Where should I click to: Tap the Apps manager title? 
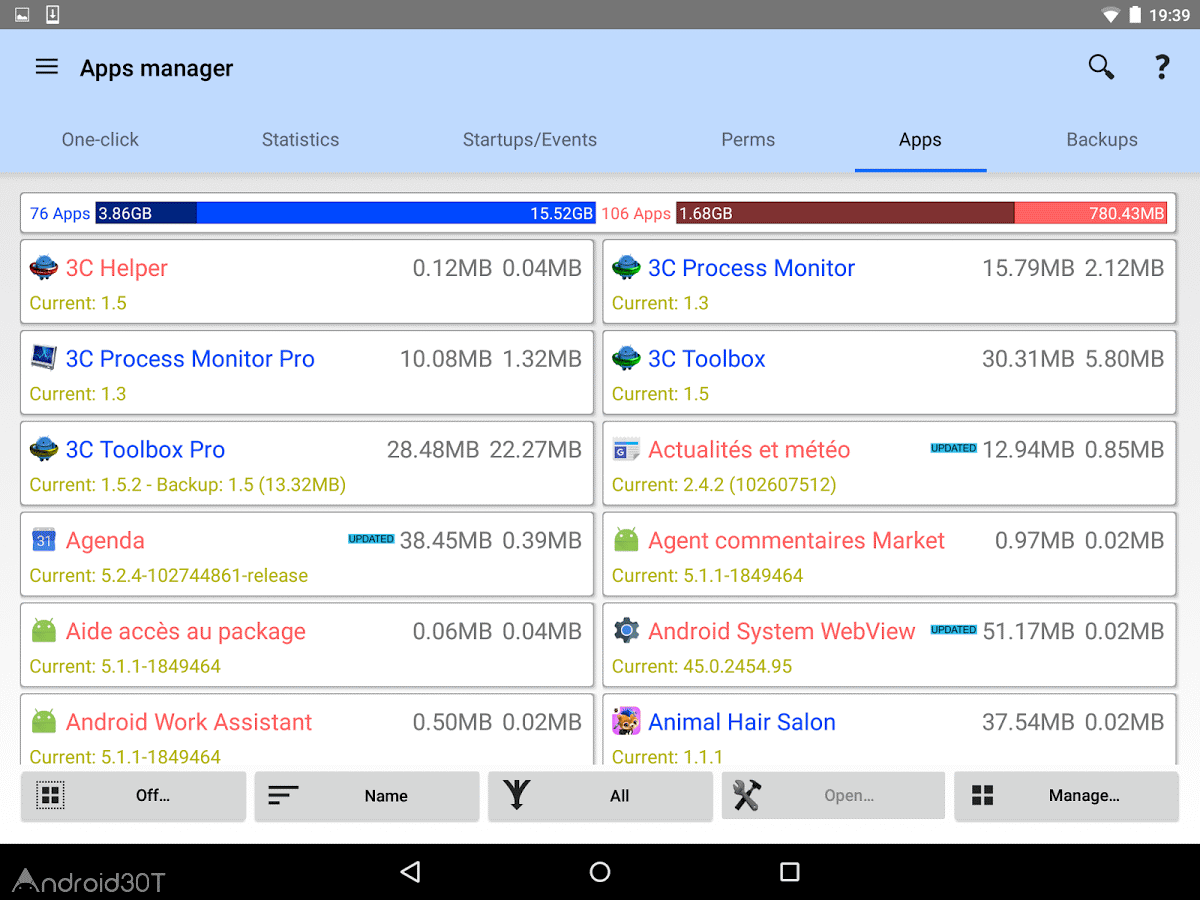[x=156, y=68]
